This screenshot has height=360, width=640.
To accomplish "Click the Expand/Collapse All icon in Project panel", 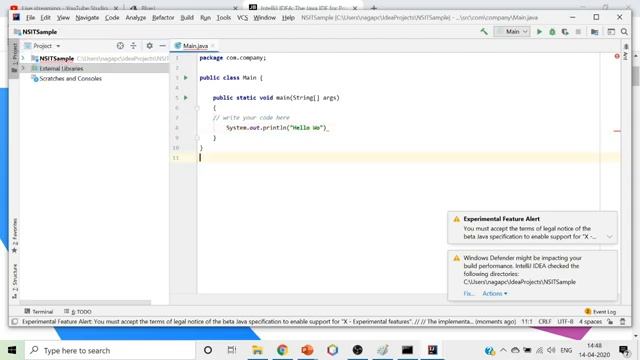I will click(133, 46).
